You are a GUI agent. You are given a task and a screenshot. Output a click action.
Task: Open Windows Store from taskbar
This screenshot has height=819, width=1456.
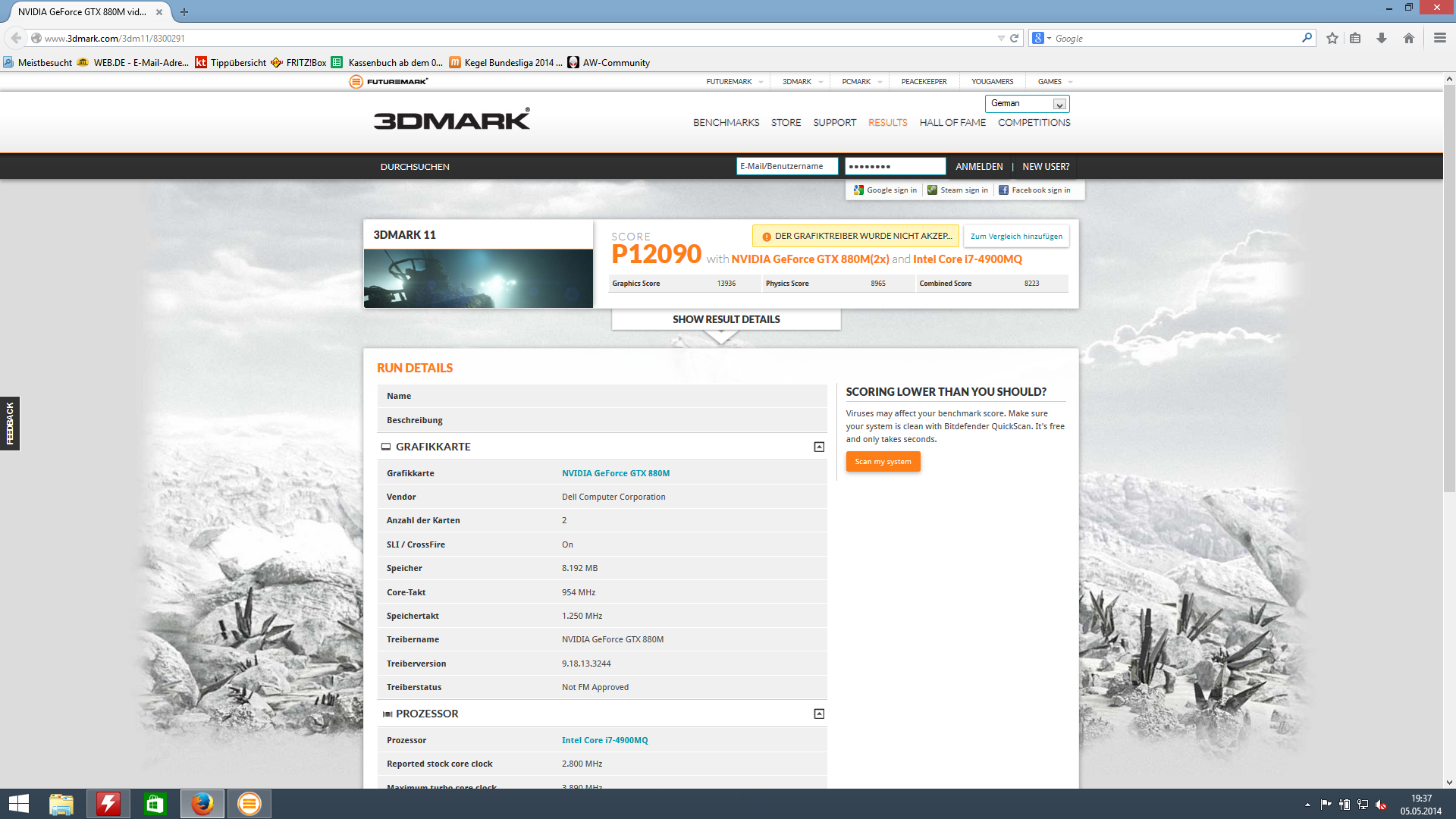(155, 804)
